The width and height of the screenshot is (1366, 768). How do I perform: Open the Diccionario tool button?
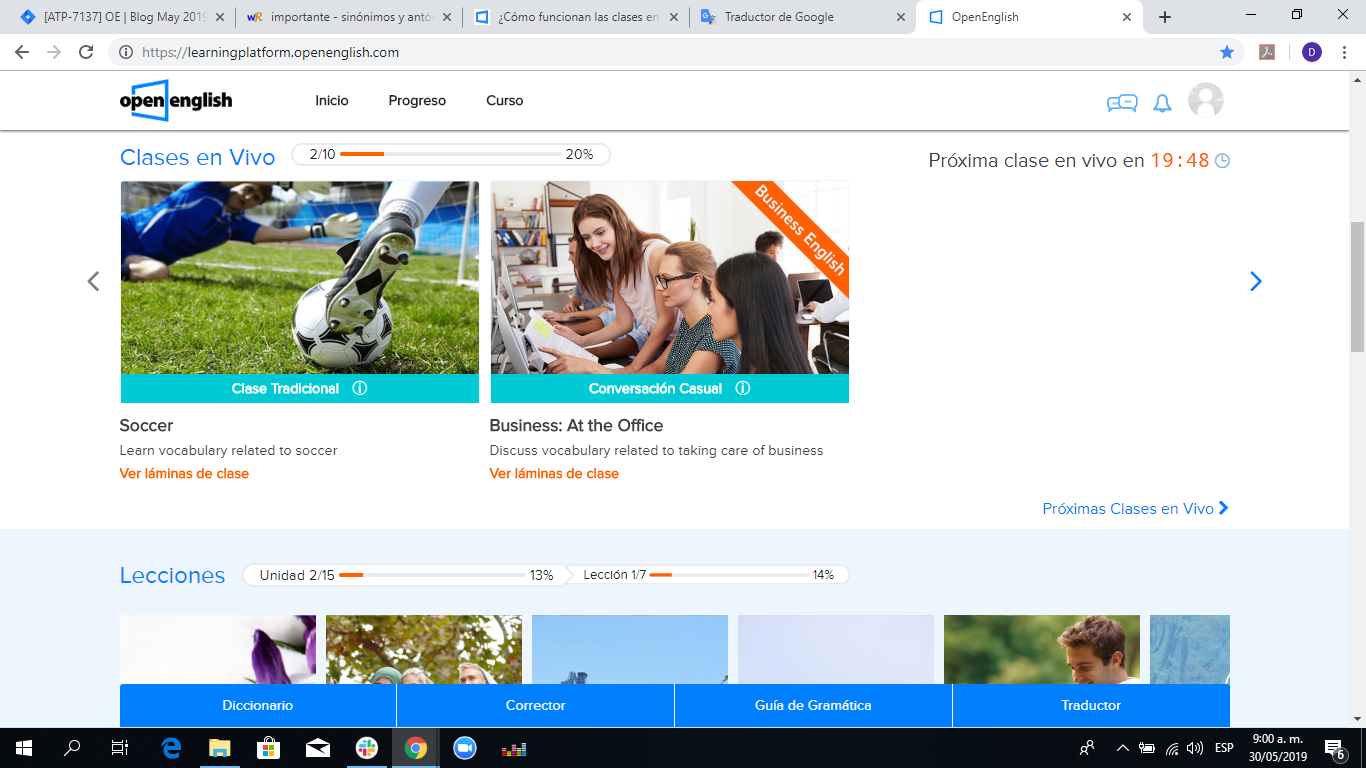pyautogui.click(x=258, y=705)
